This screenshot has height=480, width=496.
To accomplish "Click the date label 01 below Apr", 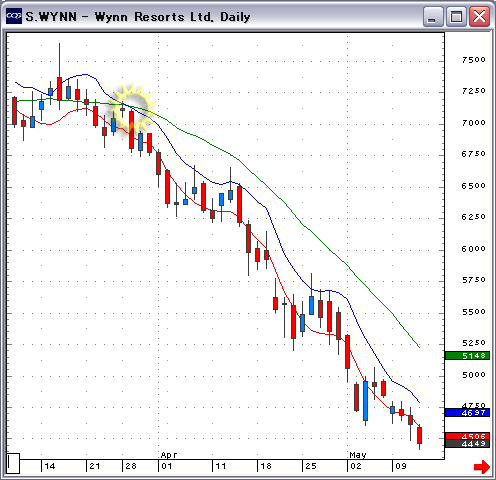I will click(x=167, y=466).
